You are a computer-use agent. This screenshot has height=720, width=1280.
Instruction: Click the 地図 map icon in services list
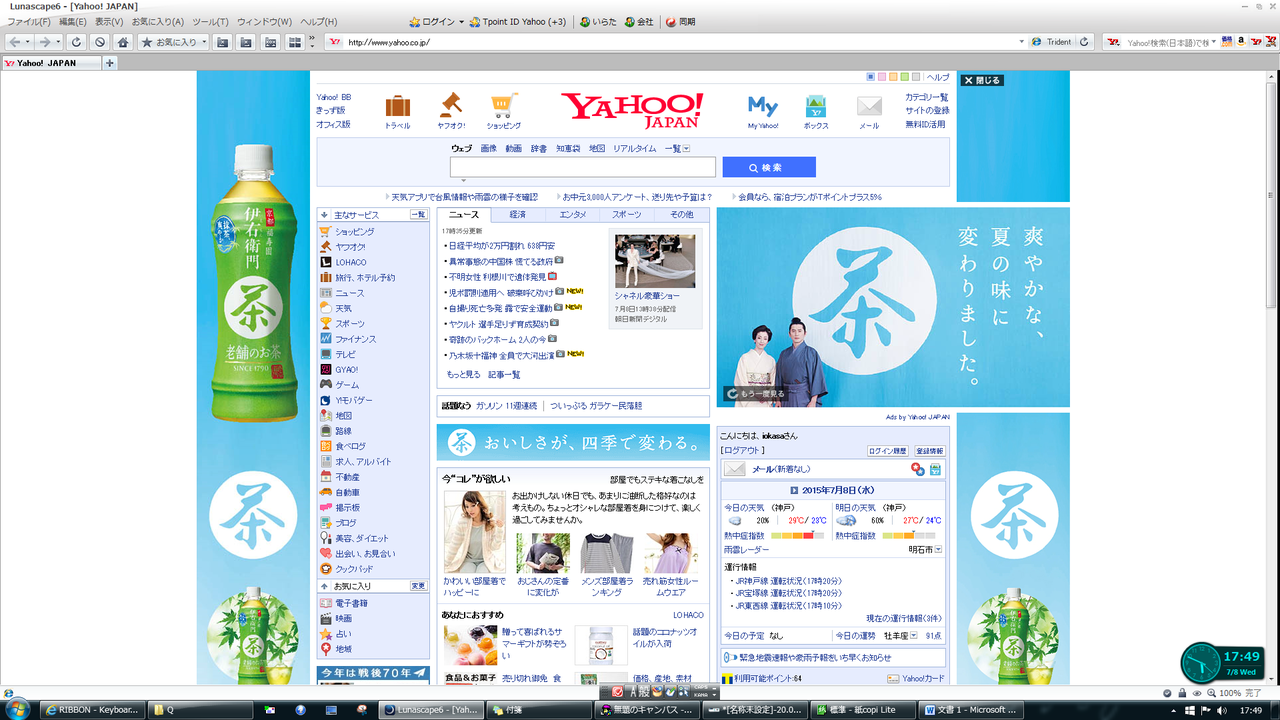click(x=325, y=415)
